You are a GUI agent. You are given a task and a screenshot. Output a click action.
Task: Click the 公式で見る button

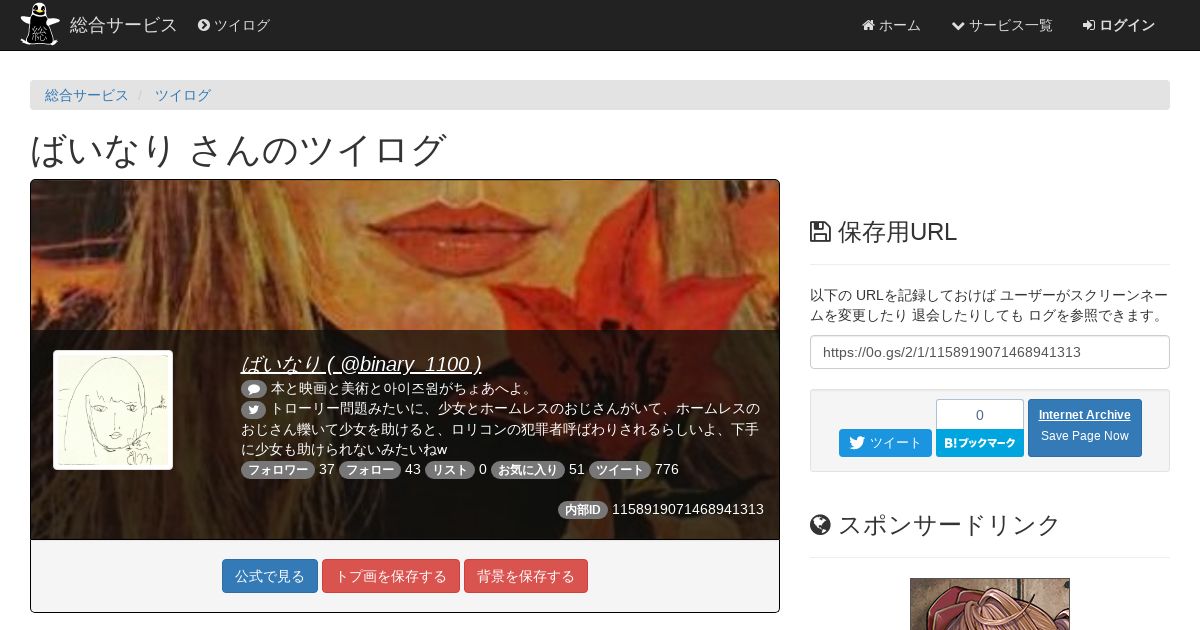(x=270, y=576)
